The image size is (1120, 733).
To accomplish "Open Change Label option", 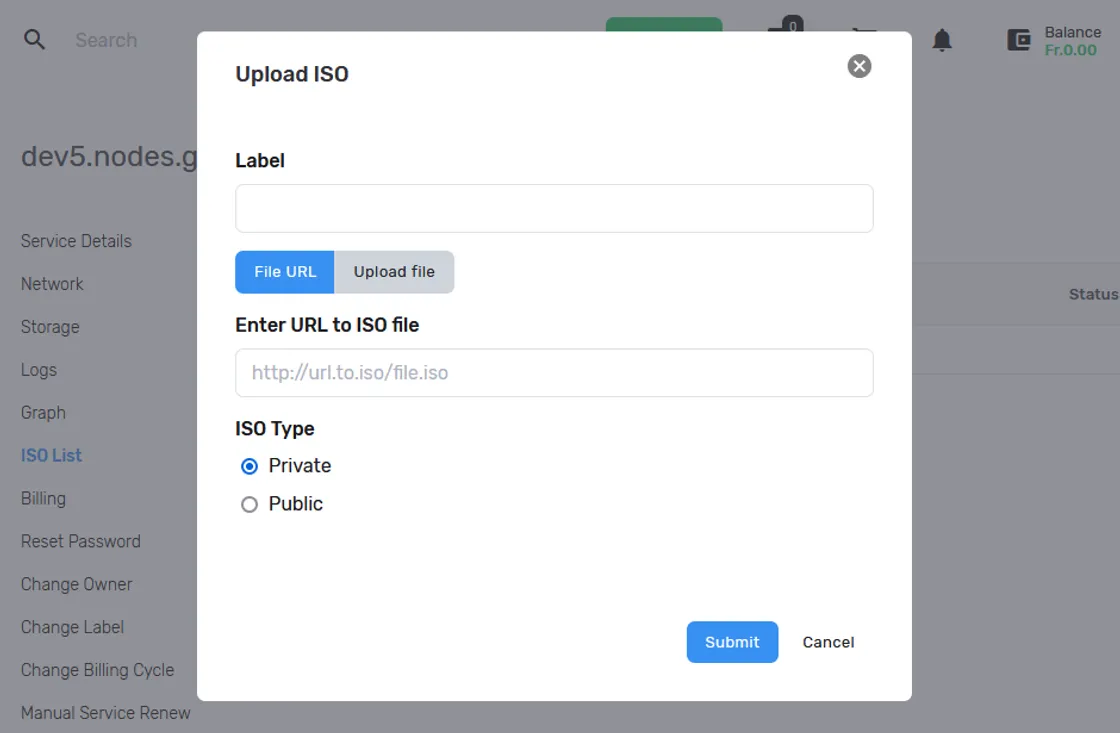I will click(72, 627).
